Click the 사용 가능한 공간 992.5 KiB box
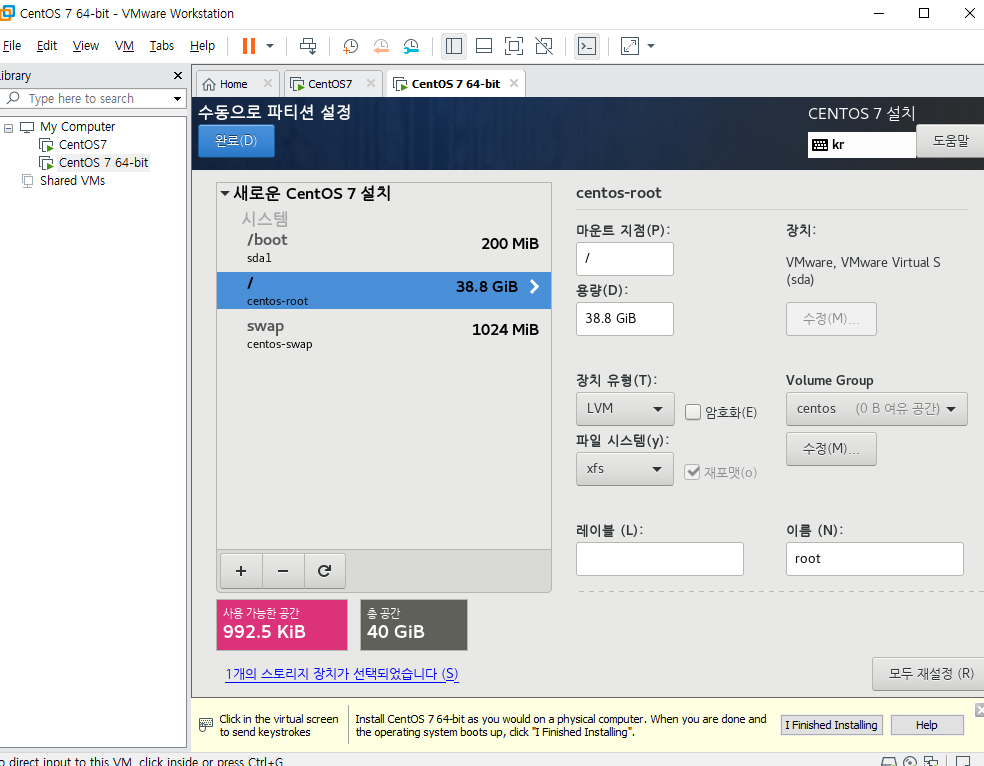 coord(282,625)
